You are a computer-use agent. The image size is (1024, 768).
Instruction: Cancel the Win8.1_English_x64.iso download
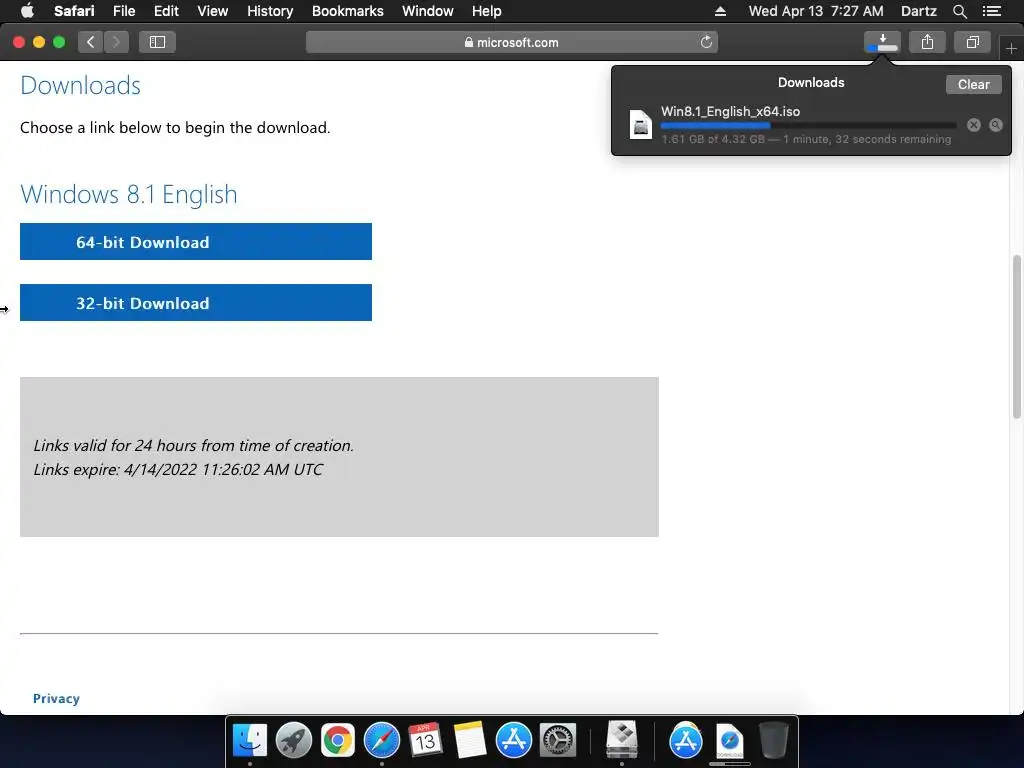click(x=974, y=125)
